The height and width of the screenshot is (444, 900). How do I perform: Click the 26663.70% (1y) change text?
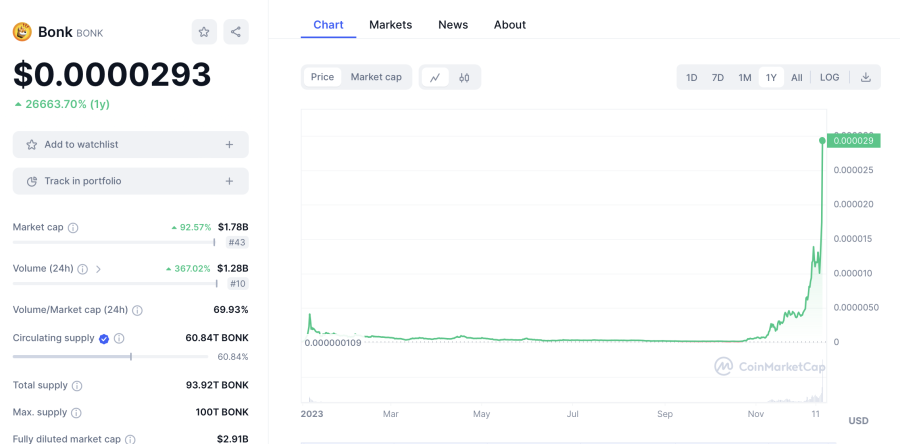[62, 104]
